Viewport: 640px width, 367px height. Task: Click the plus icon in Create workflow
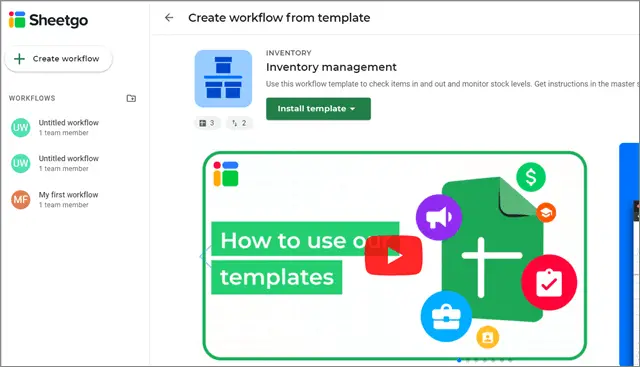click(x=19, y=59)
